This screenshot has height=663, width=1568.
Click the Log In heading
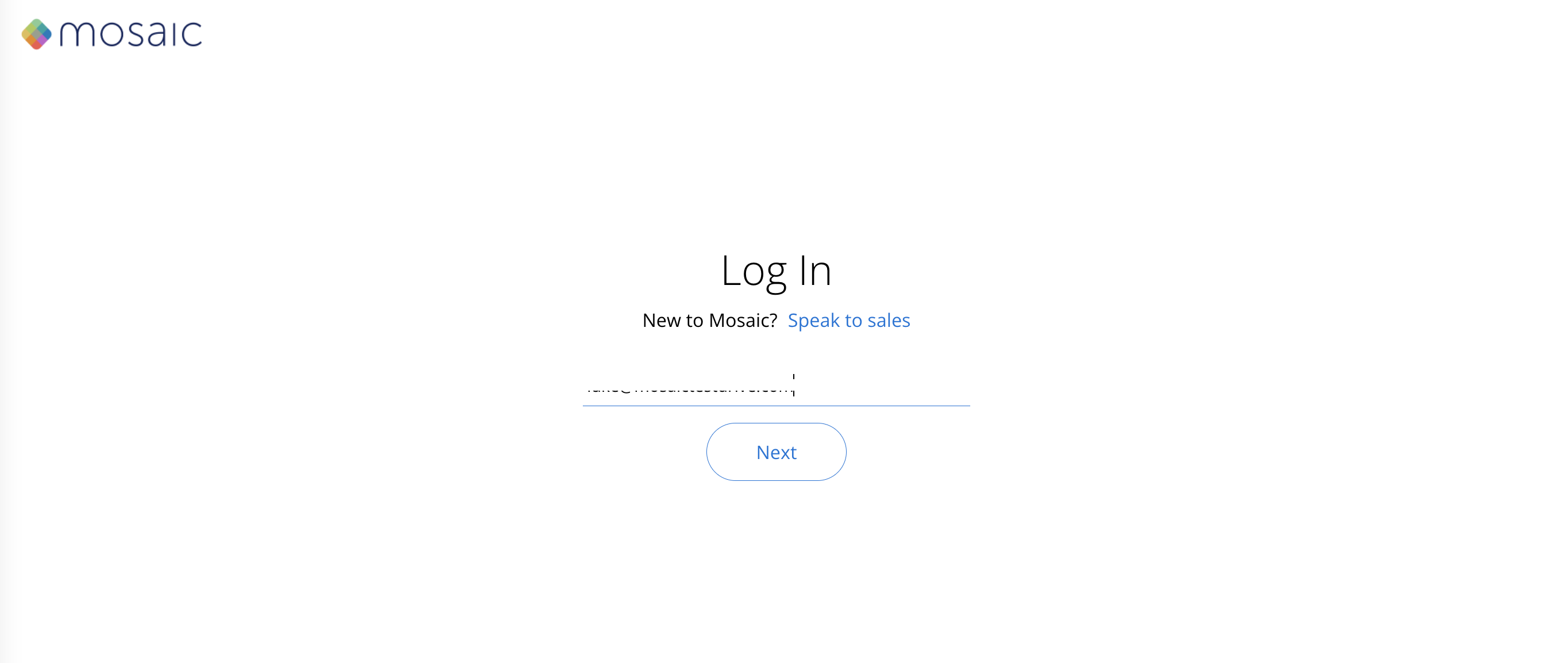tap(776, 272)
